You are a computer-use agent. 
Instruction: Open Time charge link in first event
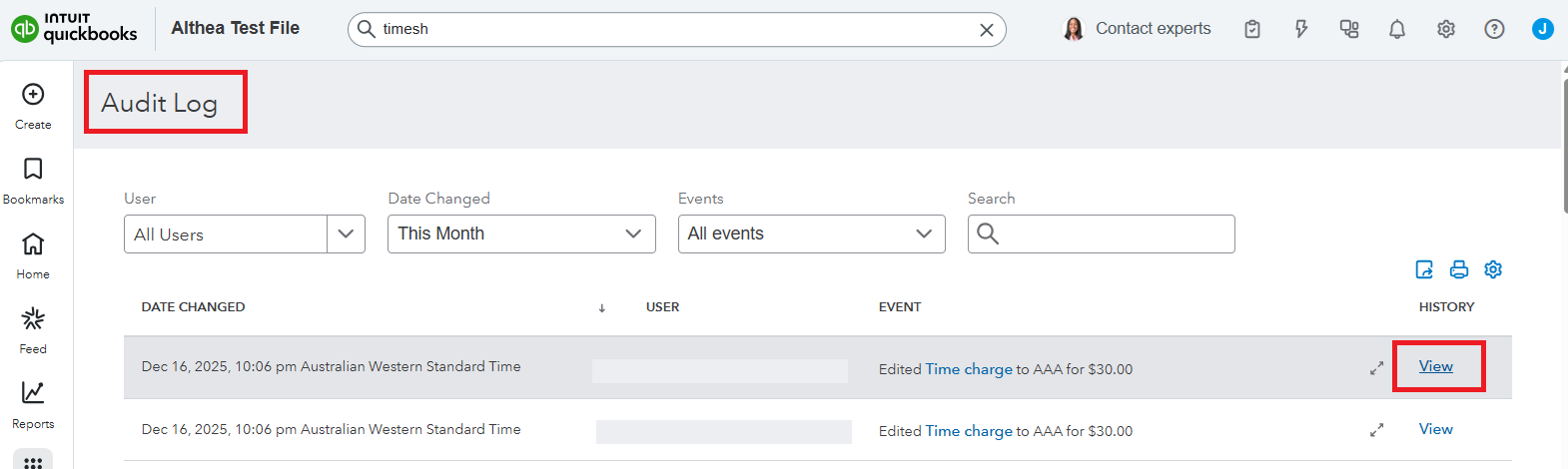tap(968, 369)
